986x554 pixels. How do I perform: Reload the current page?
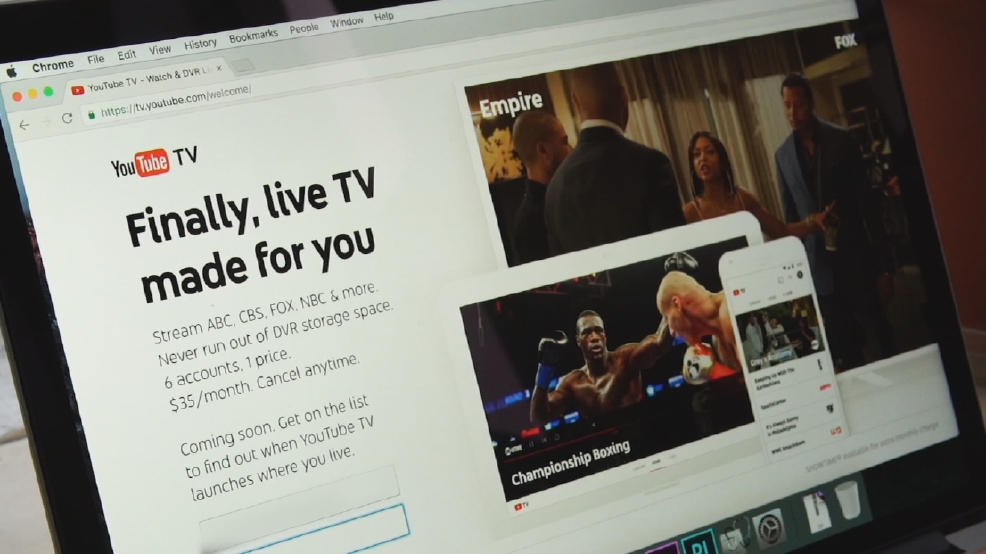[67, 118]
